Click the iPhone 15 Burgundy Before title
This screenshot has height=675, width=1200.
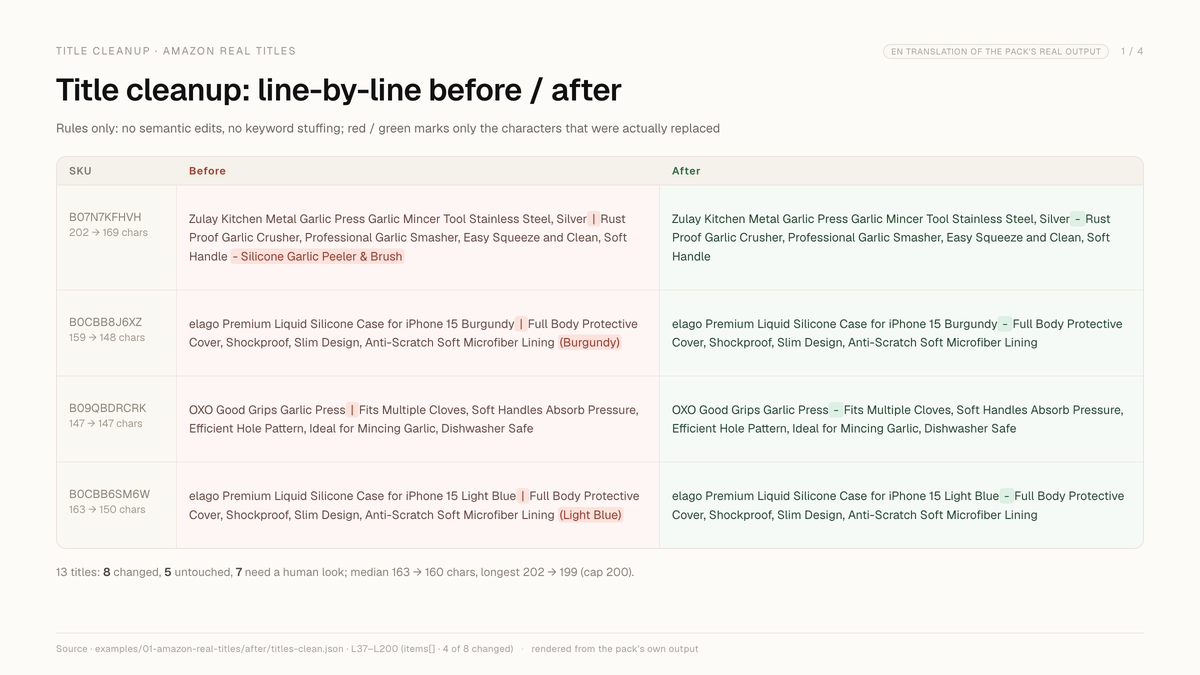[413, 333]
